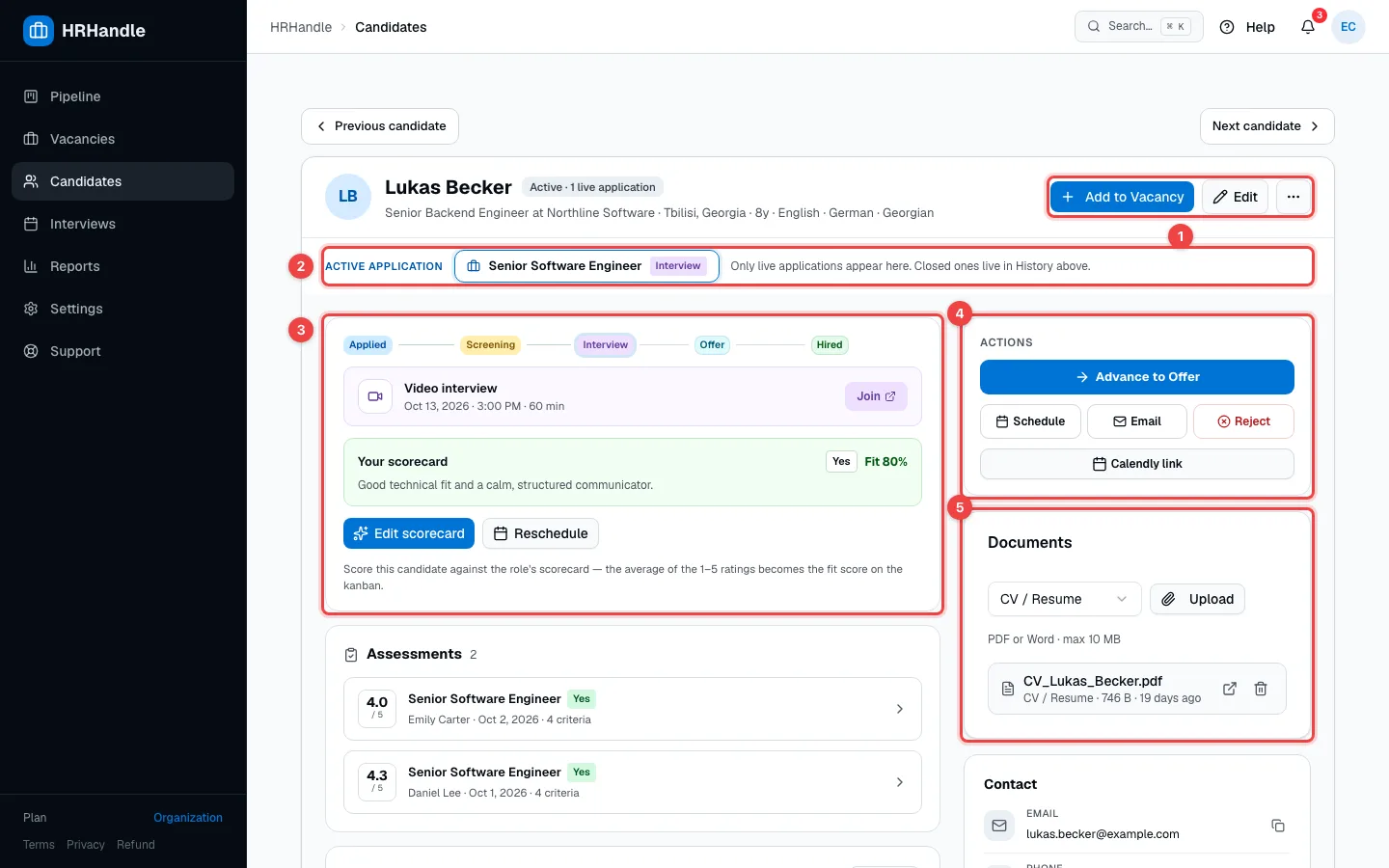Upload a document
The height and width of the screenshot is (868, 1389).
[1197, 599]
